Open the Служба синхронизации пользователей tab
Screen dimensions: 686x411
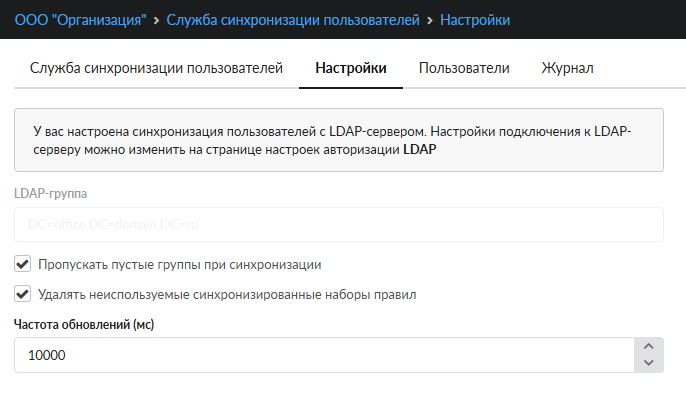click(x=157, y=68)
